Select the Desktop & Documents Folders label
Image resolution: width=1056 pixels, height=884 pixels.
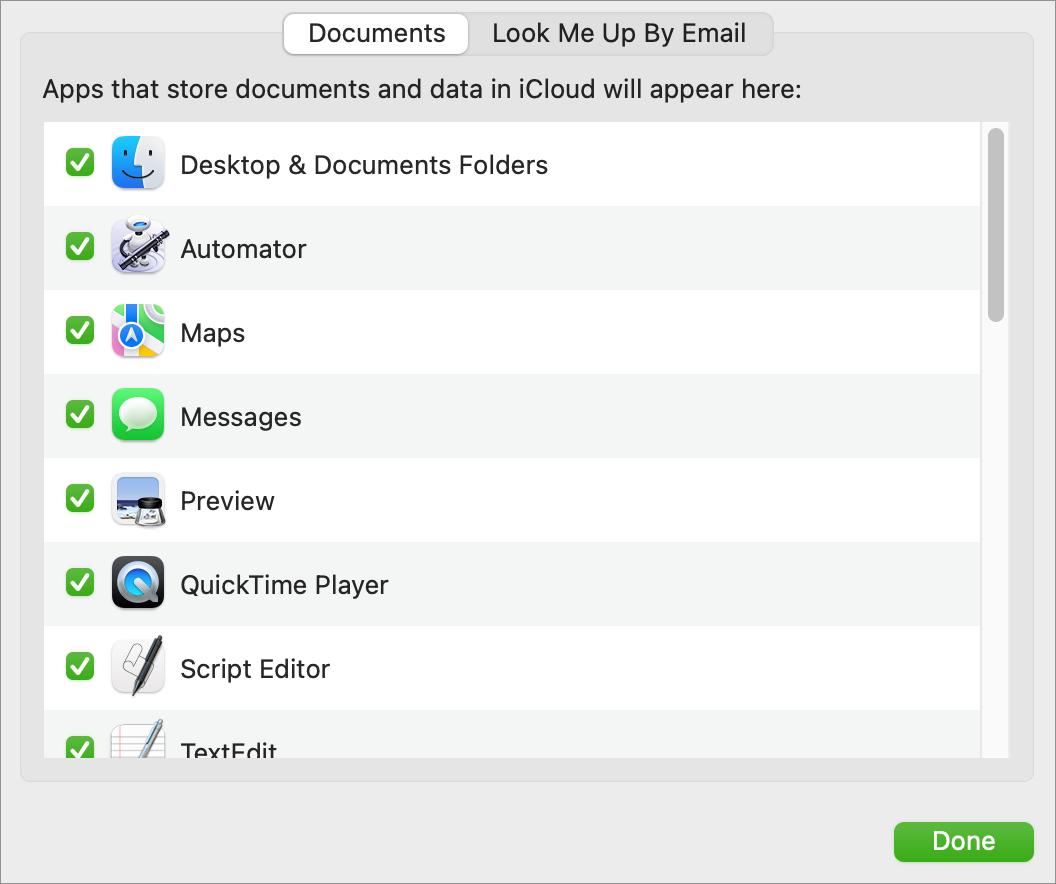[x=364, y=165]
